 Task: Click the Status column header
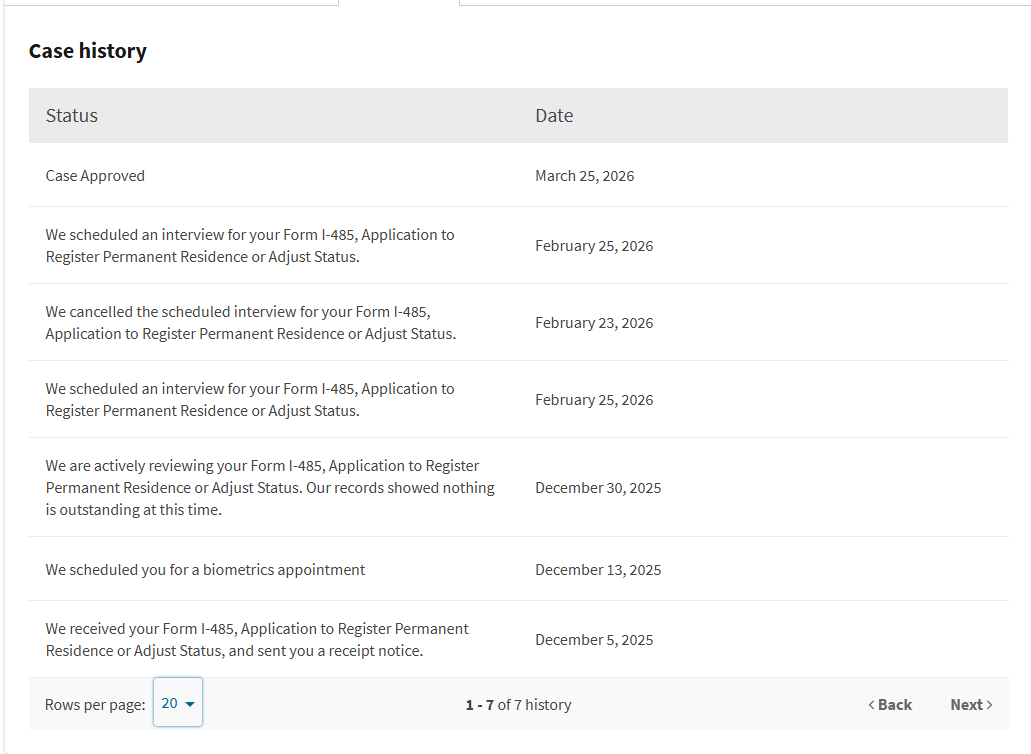click(x=72, y=116)
